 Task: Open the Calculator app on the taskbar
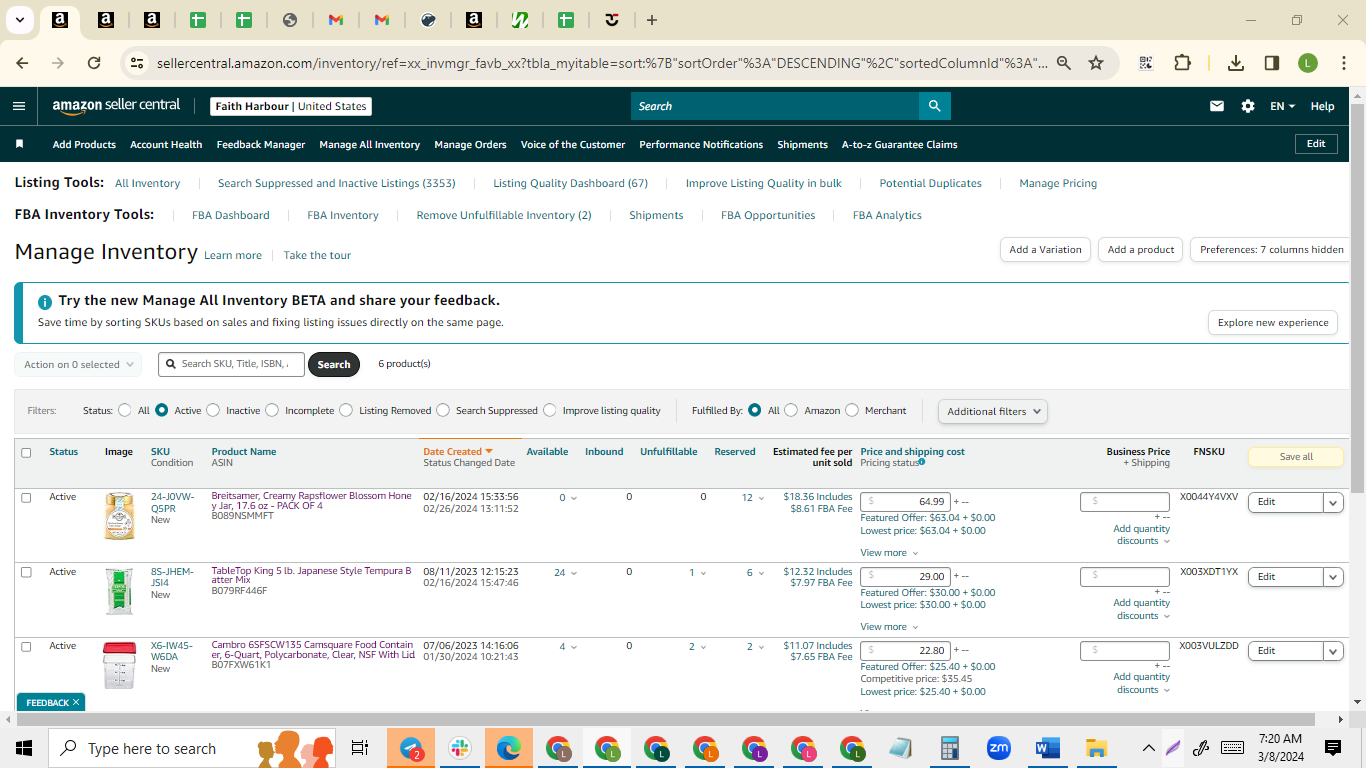[950, 748]
